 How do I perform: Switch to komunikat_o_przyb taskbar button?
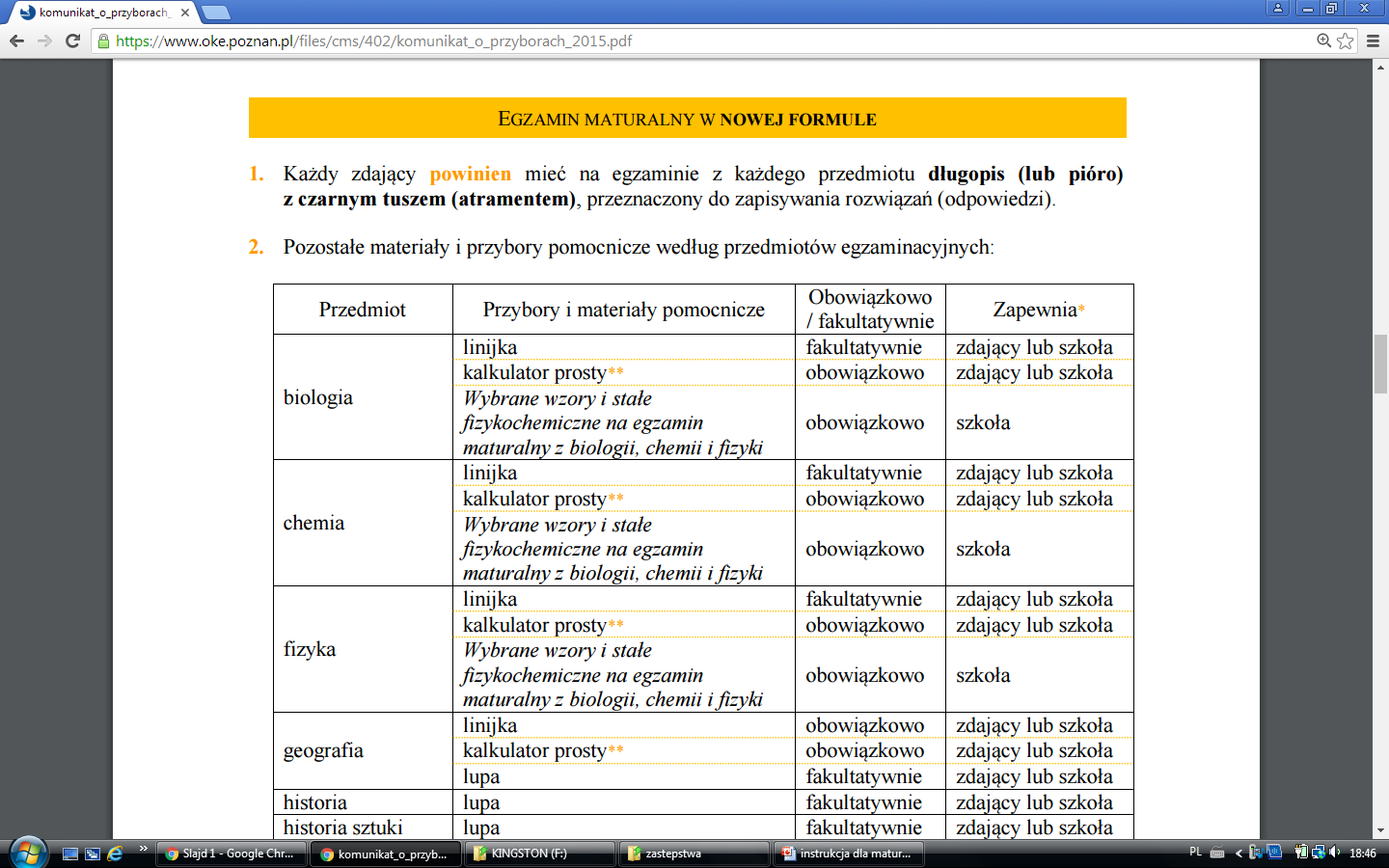click(386, 854)
